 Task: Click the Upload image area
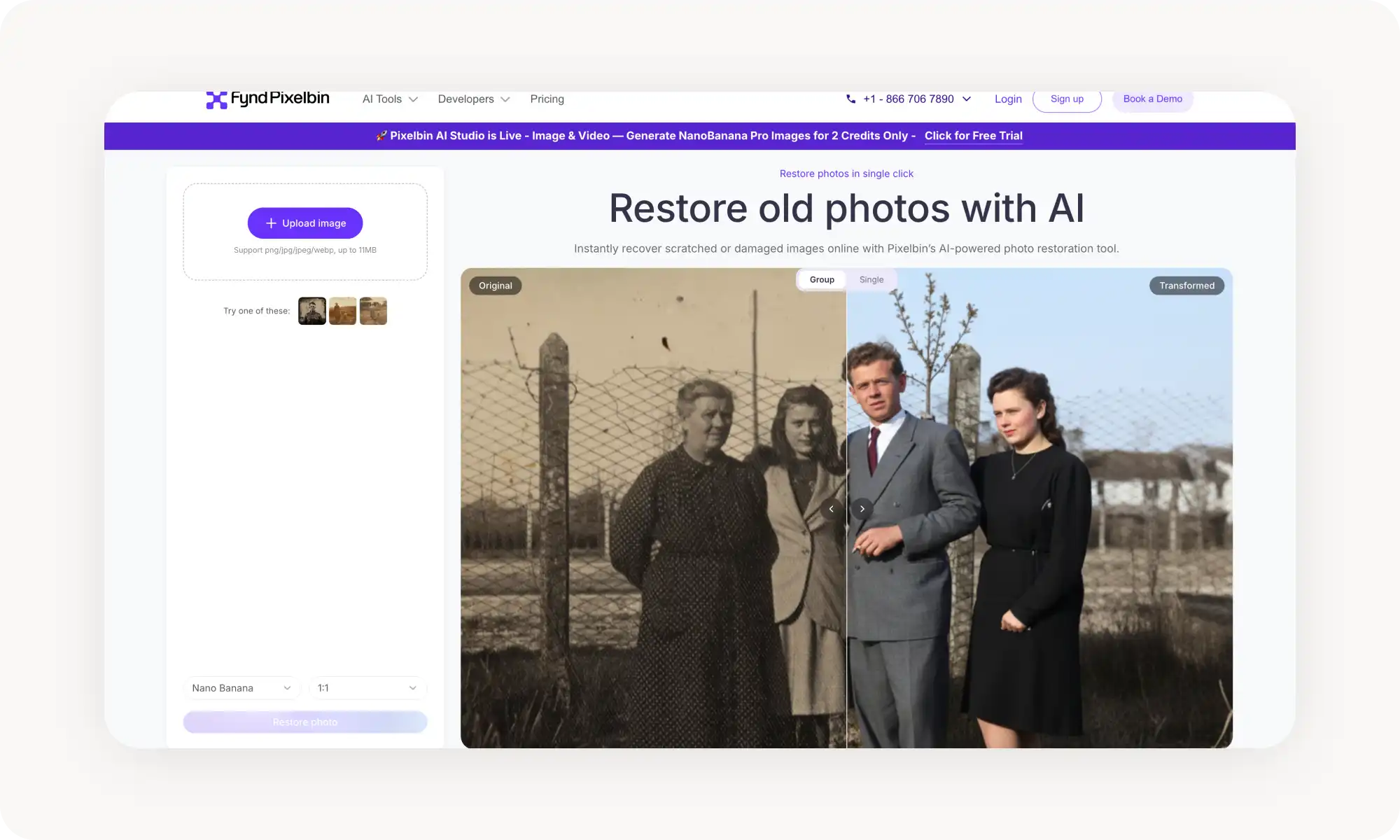[305, 231]
